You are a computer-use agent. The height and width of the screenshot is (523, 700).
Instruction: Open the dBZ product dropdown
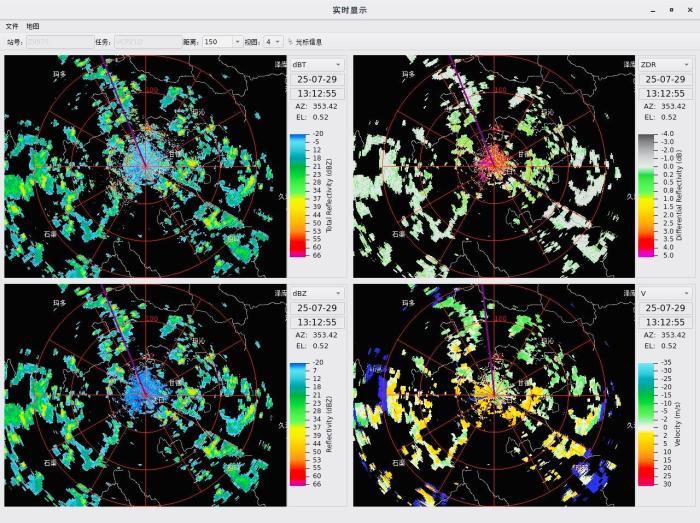pyautogui.click(x=316, y=293)
